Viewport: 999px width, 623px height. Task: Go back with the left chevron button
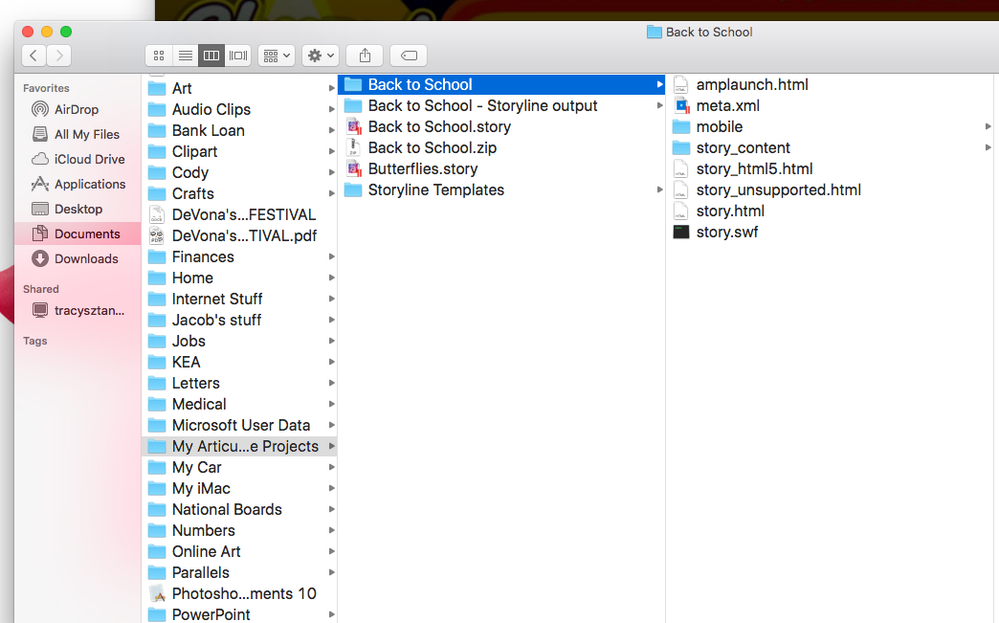click(x=34, y=55)
